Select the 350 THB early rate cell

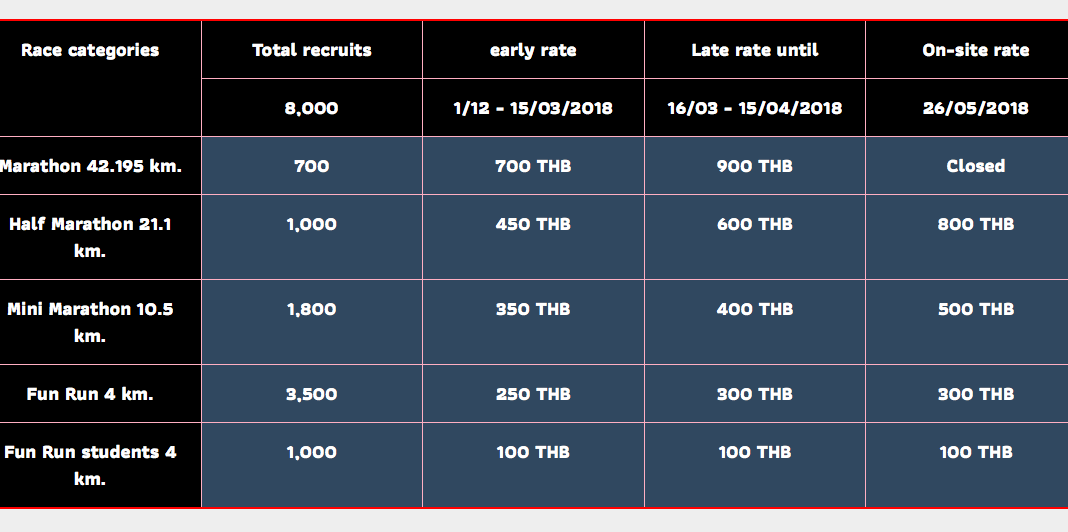[533, 322]
